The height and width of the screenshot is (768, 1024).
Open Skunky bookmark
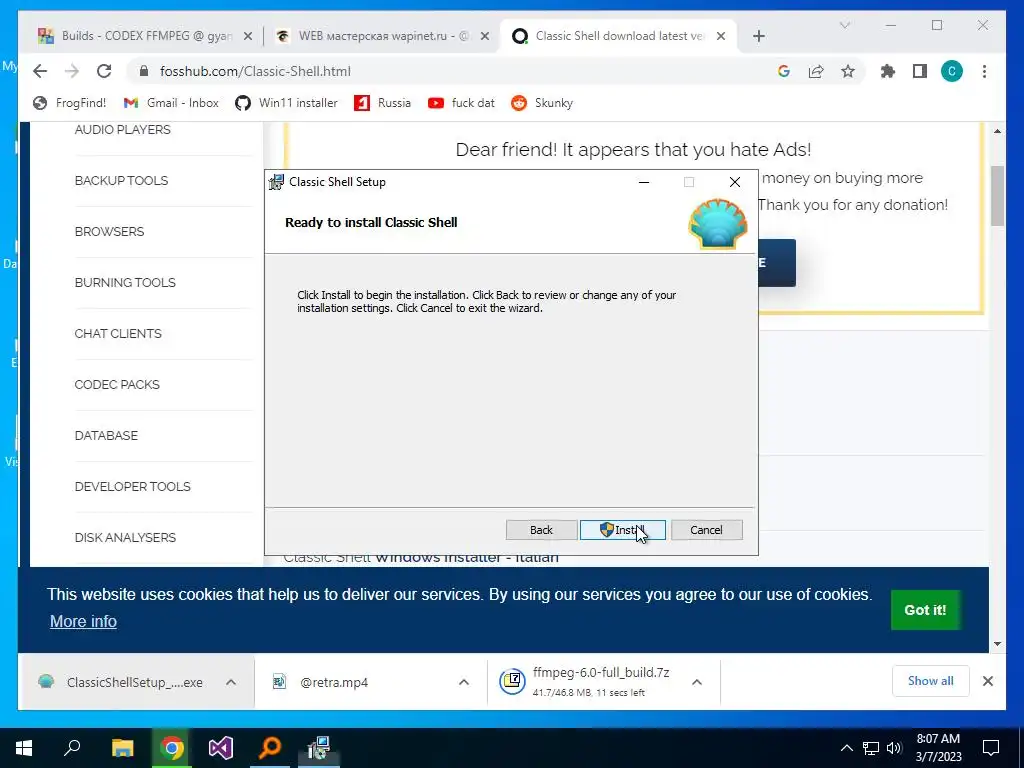click(x=542, y=103)
